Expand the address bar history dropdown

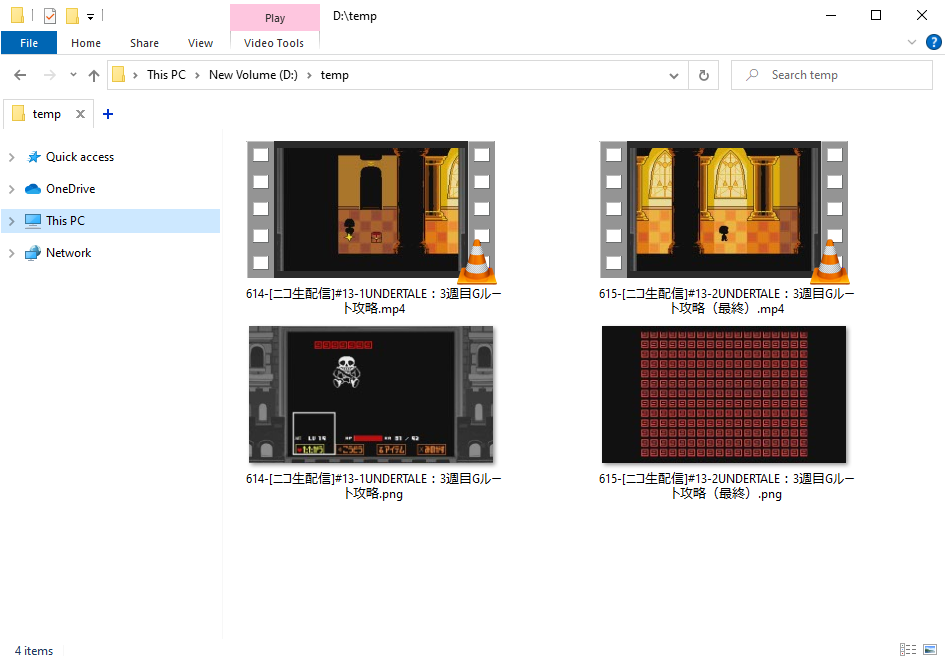click(x=673, y=74)
